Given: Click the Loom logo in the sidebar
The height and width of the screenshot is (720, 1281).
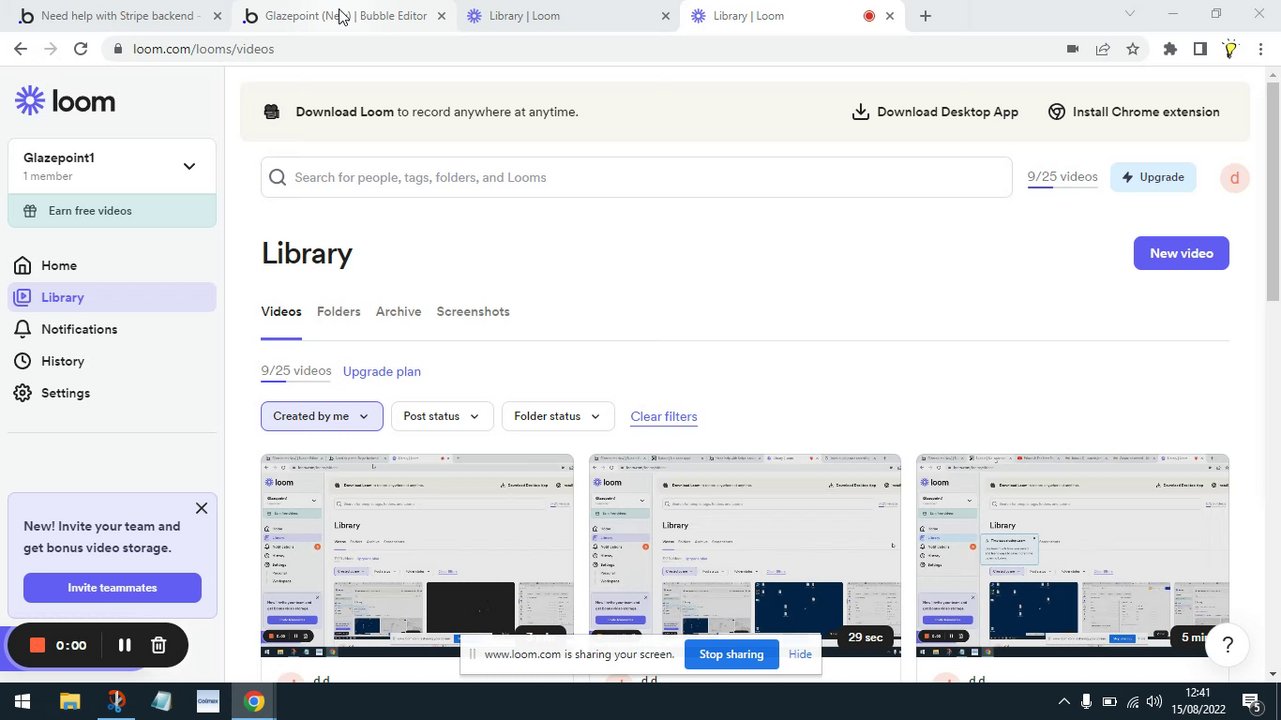Looking at the screenshot, I should click(x=65, y=101).
